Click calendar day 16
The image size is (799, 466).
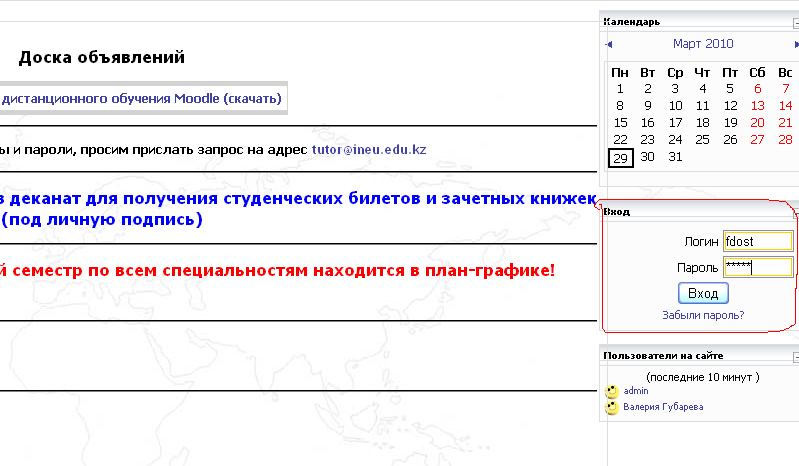648,123
